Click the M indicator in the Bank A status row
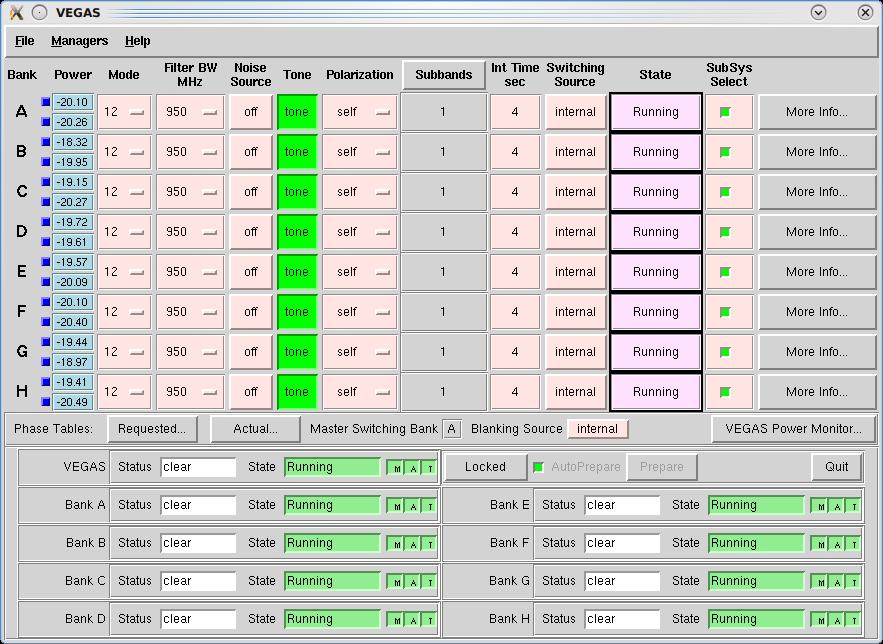Image resolution: width=883 pixels, height=644 pixels. [x=397, y=506]
